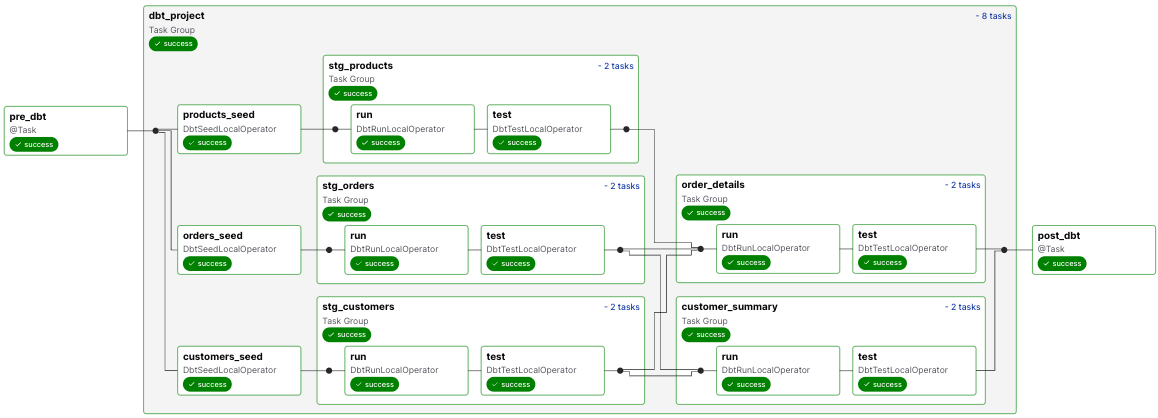Viewport: 1158px width, 418px height.
Task: Click success badge under dbt_project title
Action: [x=174, y=44]
